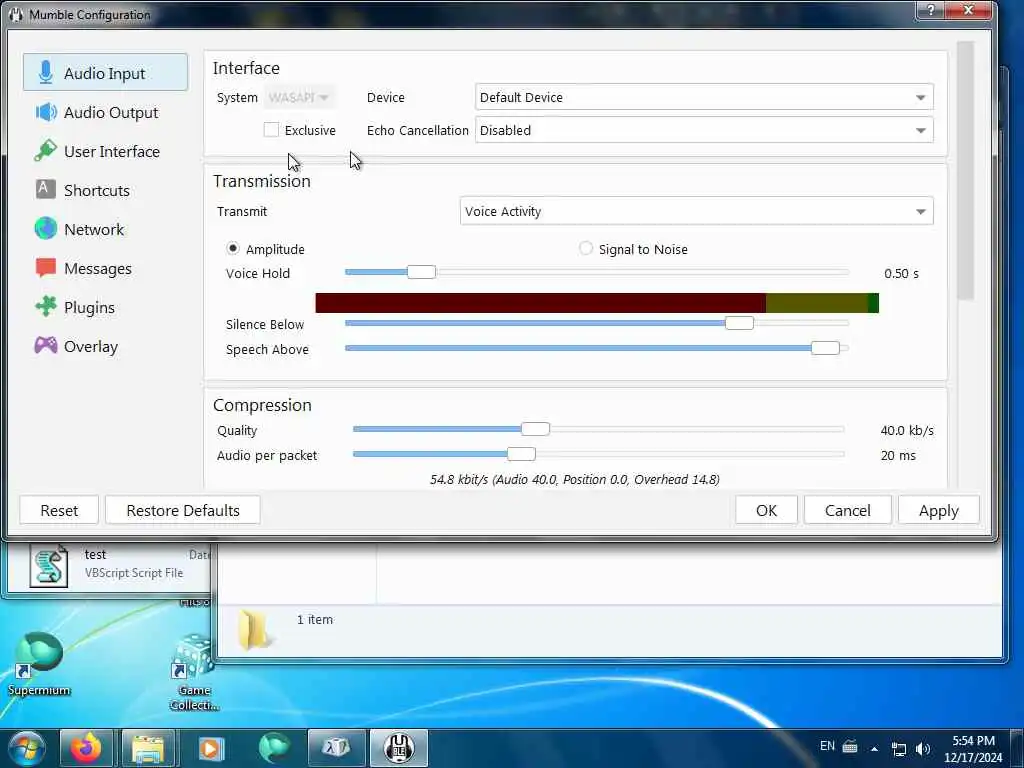Click the Apply button

click(938, 510)
